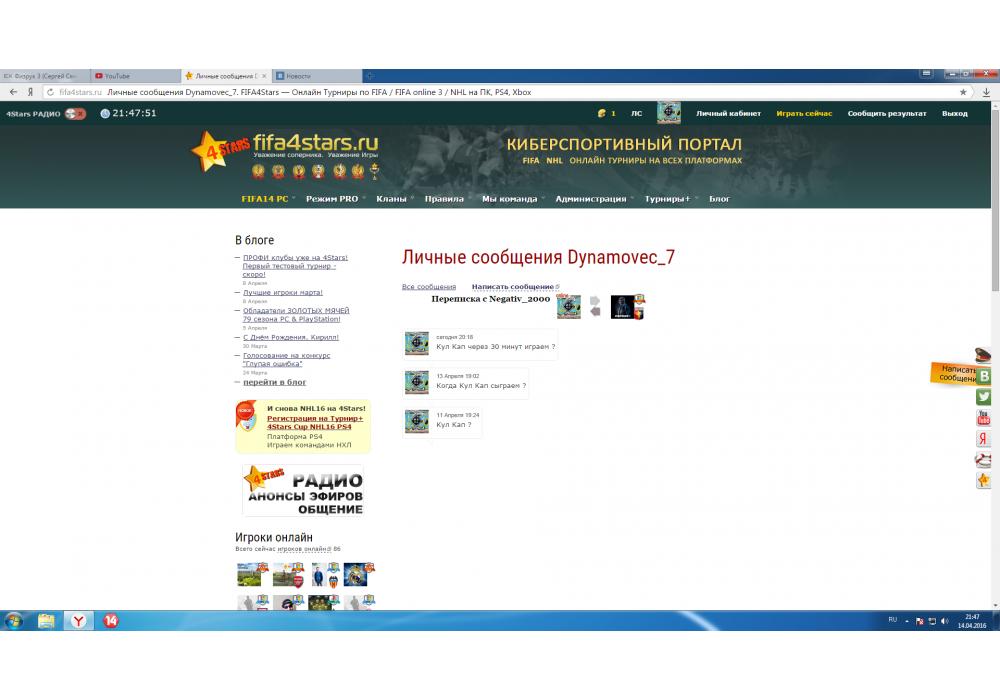Click the YouTube icon in side panel
The width and height of the screenshot is (1000, 700).
click(984, 418)
